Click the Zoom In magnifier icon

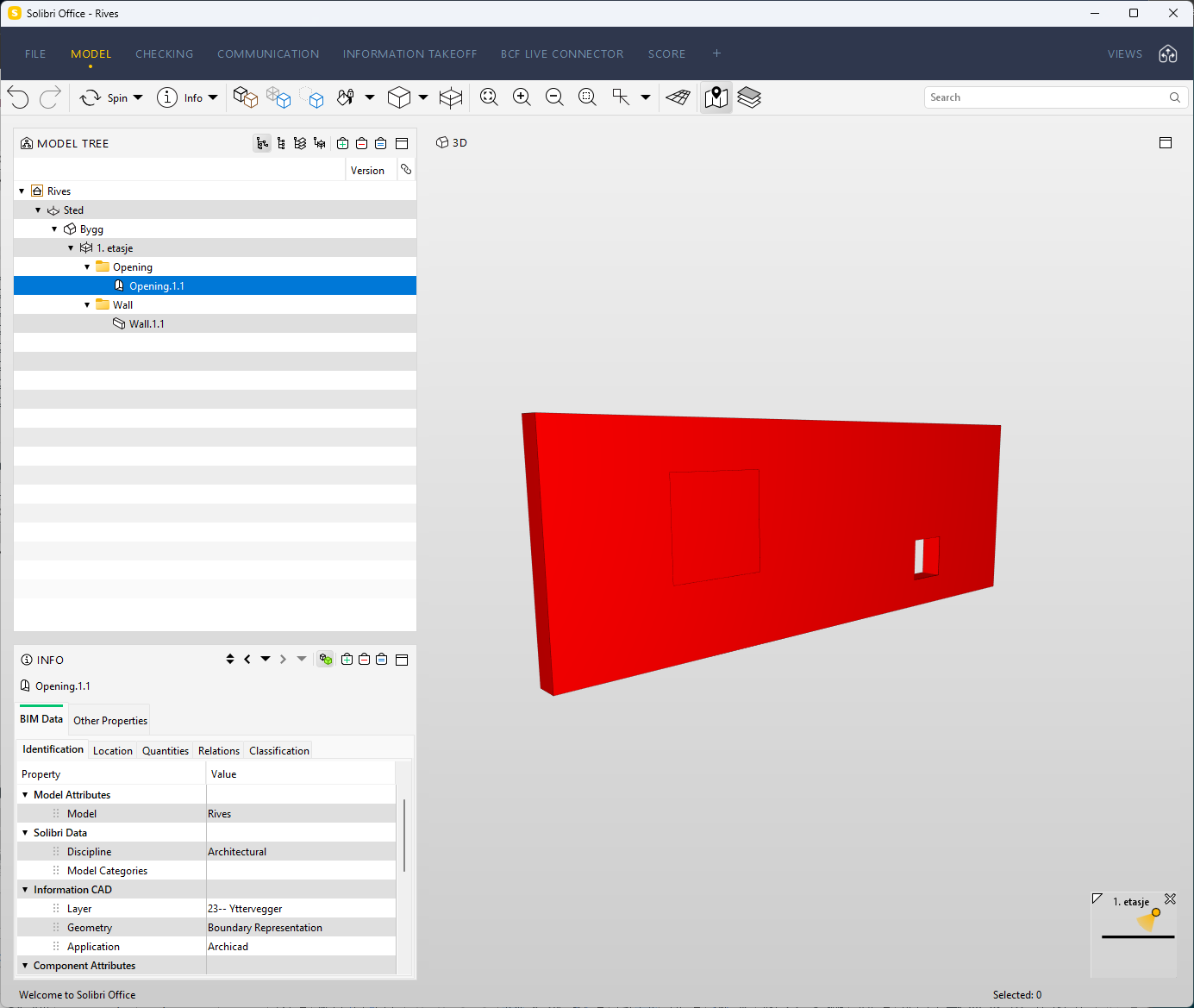[x=522, y=97]
